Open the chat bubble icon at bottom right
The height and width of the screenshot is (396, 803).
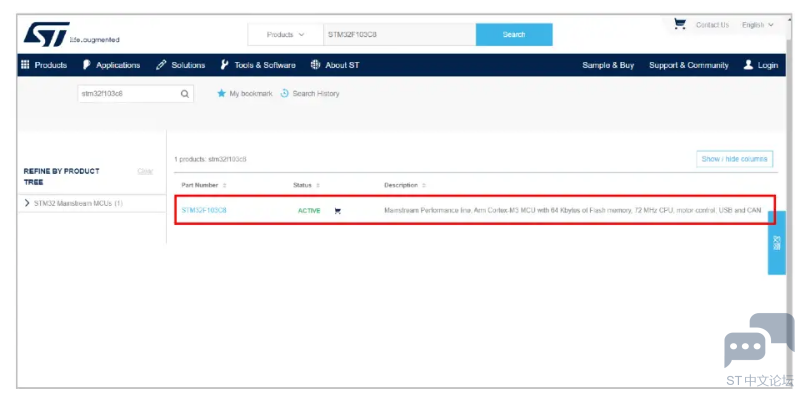coord(759,340)
